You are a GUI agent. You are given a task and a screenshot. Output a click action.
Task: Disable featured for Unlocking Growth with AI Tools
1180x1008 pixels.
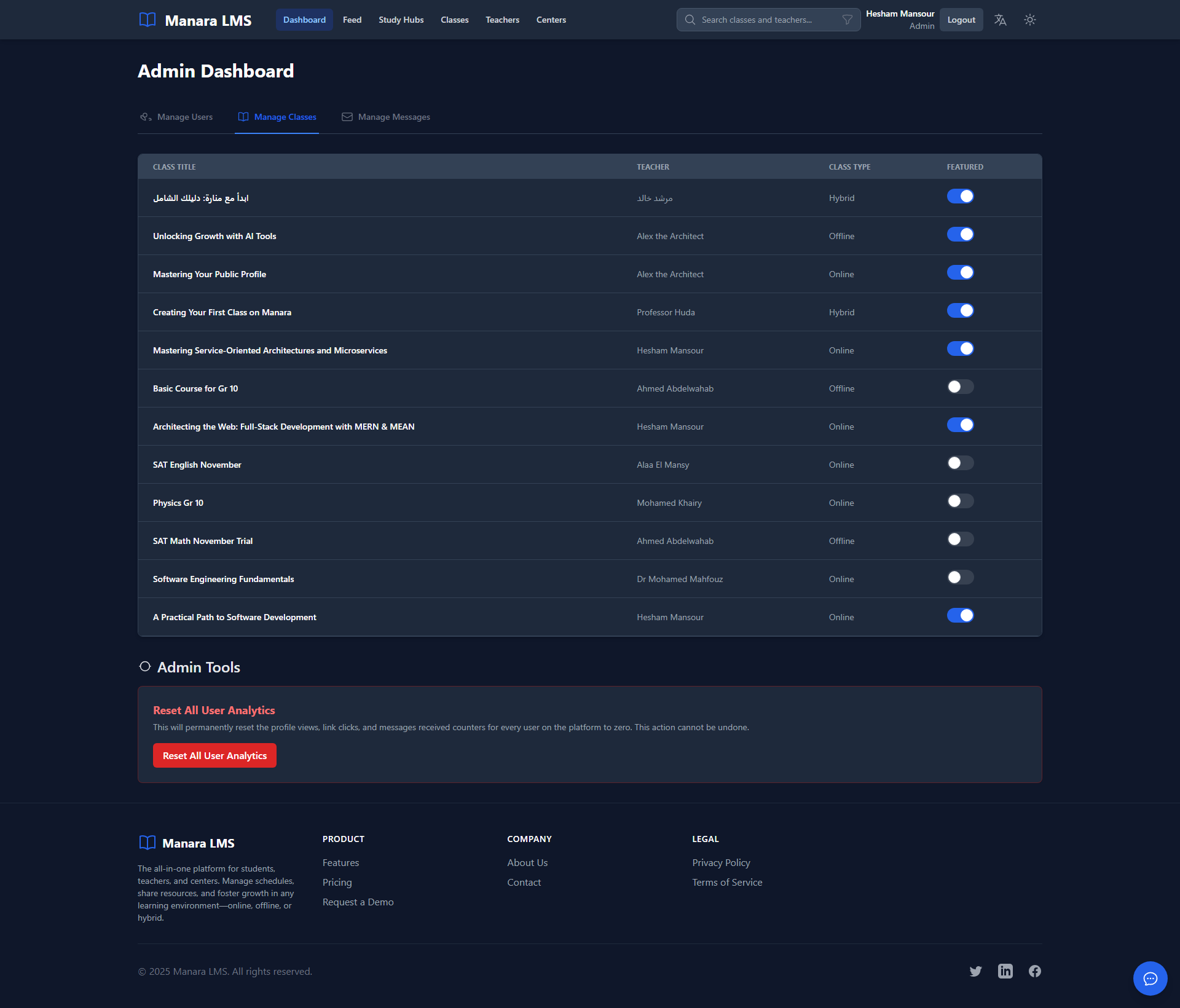960,234
